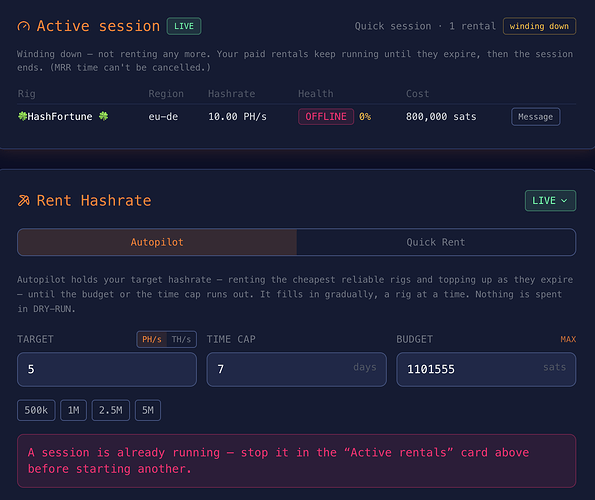Click the winding down status badge

[539, 26]
